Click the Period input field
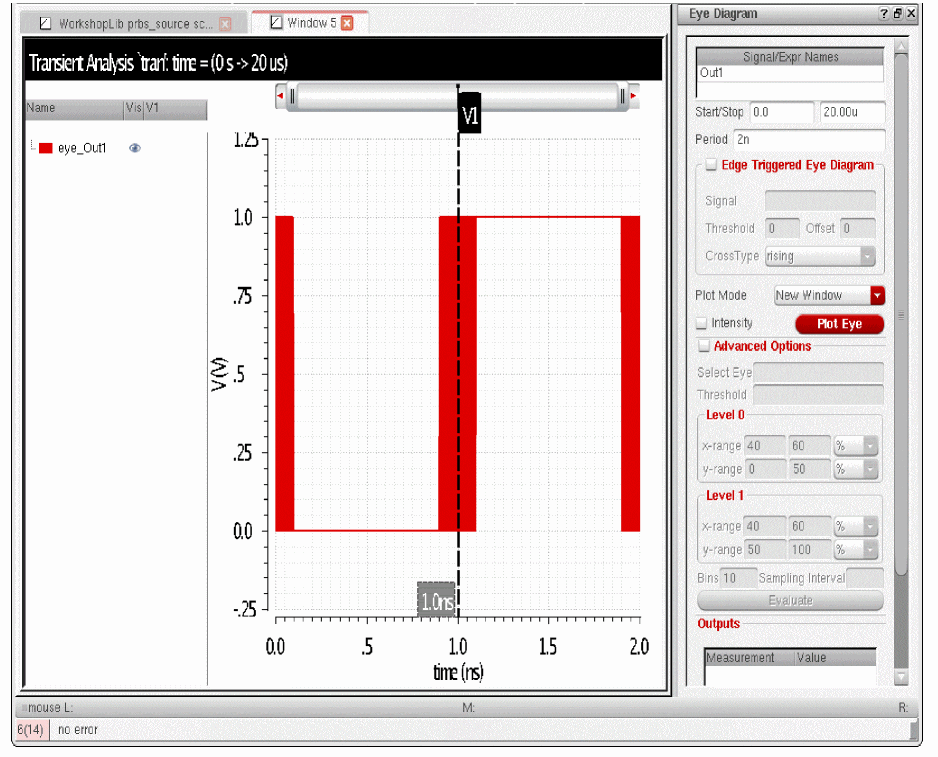The height and width of the screenshot is (757, 938). point(809,139)
